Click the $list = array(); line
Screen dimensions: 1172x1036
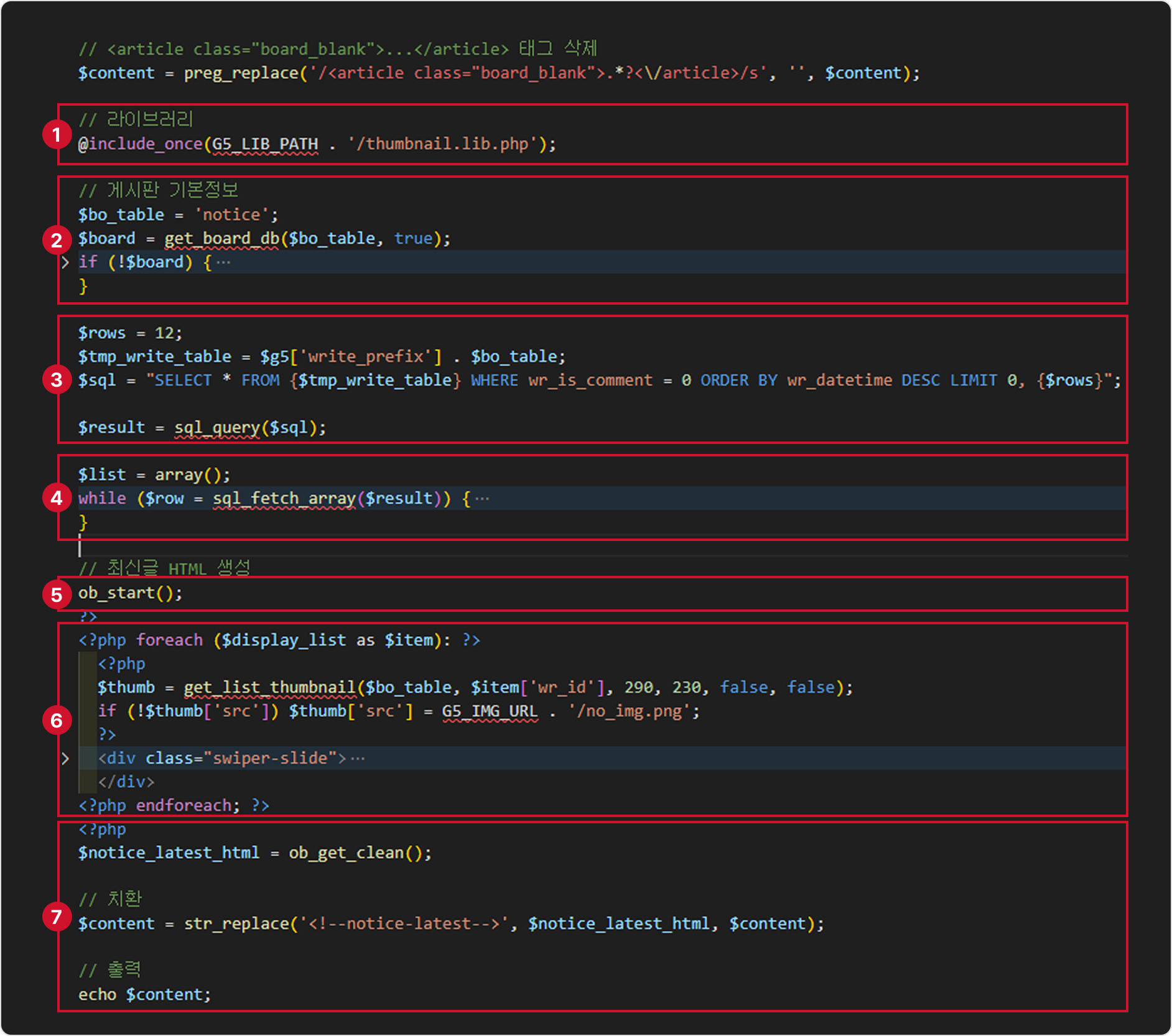coord(154,475)
